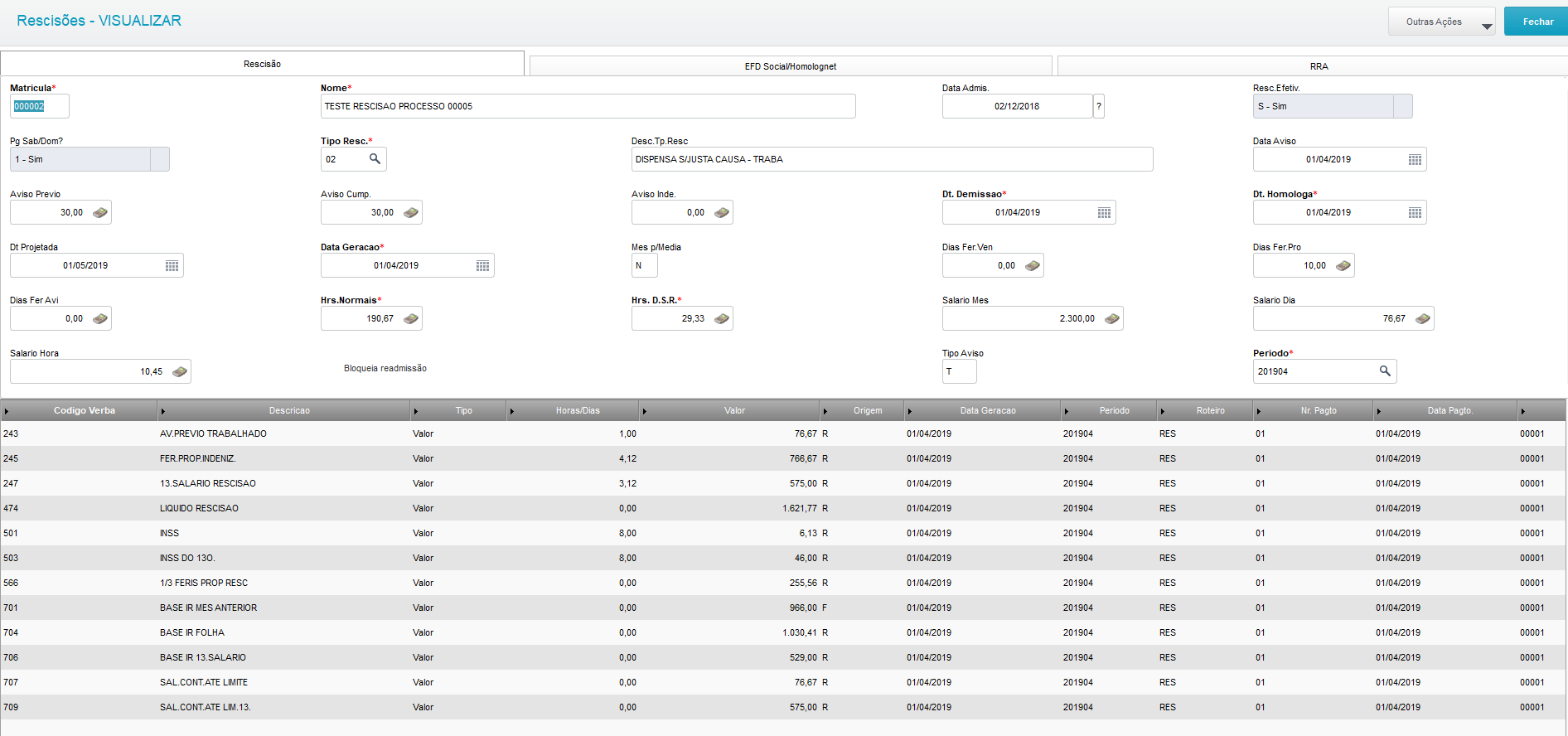Viewport: 1568px width, 736px height.
Task: Select the BASE IR 13.SALARIO row
Action: pos(783,657)
